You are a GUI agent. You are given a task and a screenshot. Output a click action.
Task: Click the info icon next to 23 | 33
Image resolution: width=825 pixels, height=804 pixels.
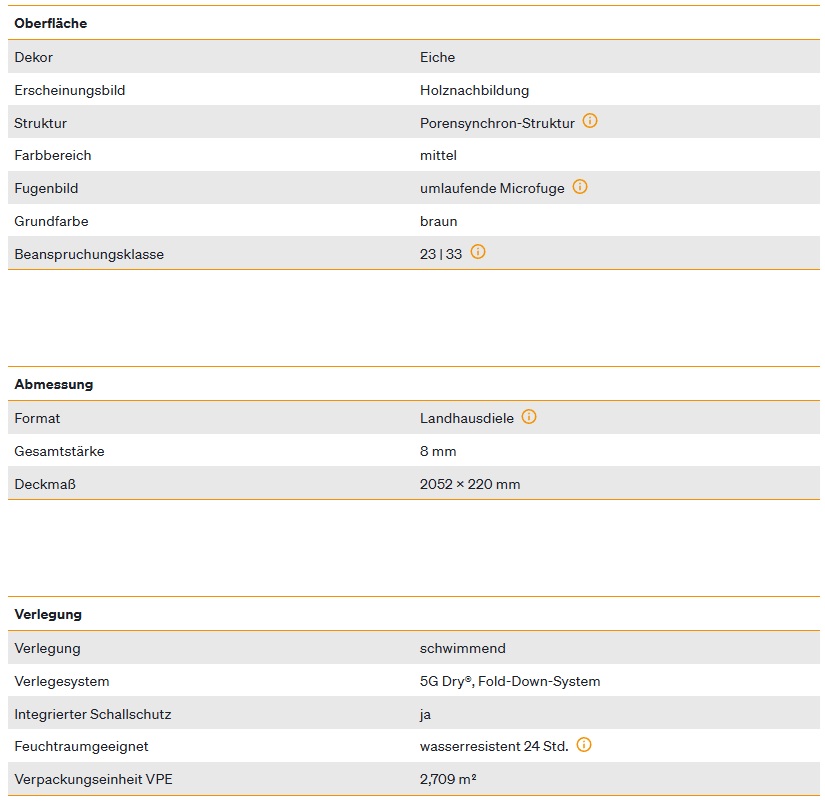[x=478, y=252]
